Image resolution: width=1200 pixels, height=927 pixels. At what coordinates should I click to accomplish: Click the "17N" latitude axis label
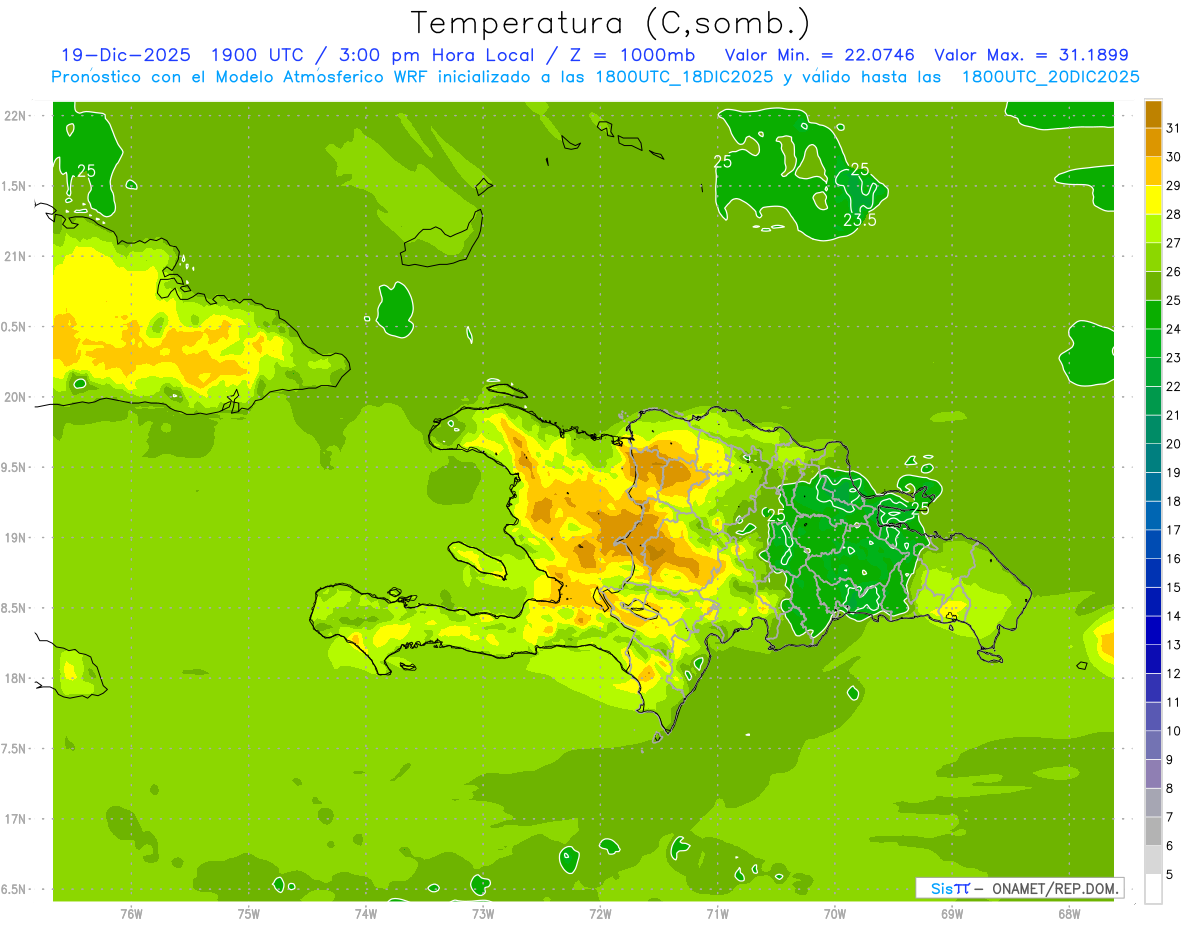pyautogui.click(x=17, y=819)
